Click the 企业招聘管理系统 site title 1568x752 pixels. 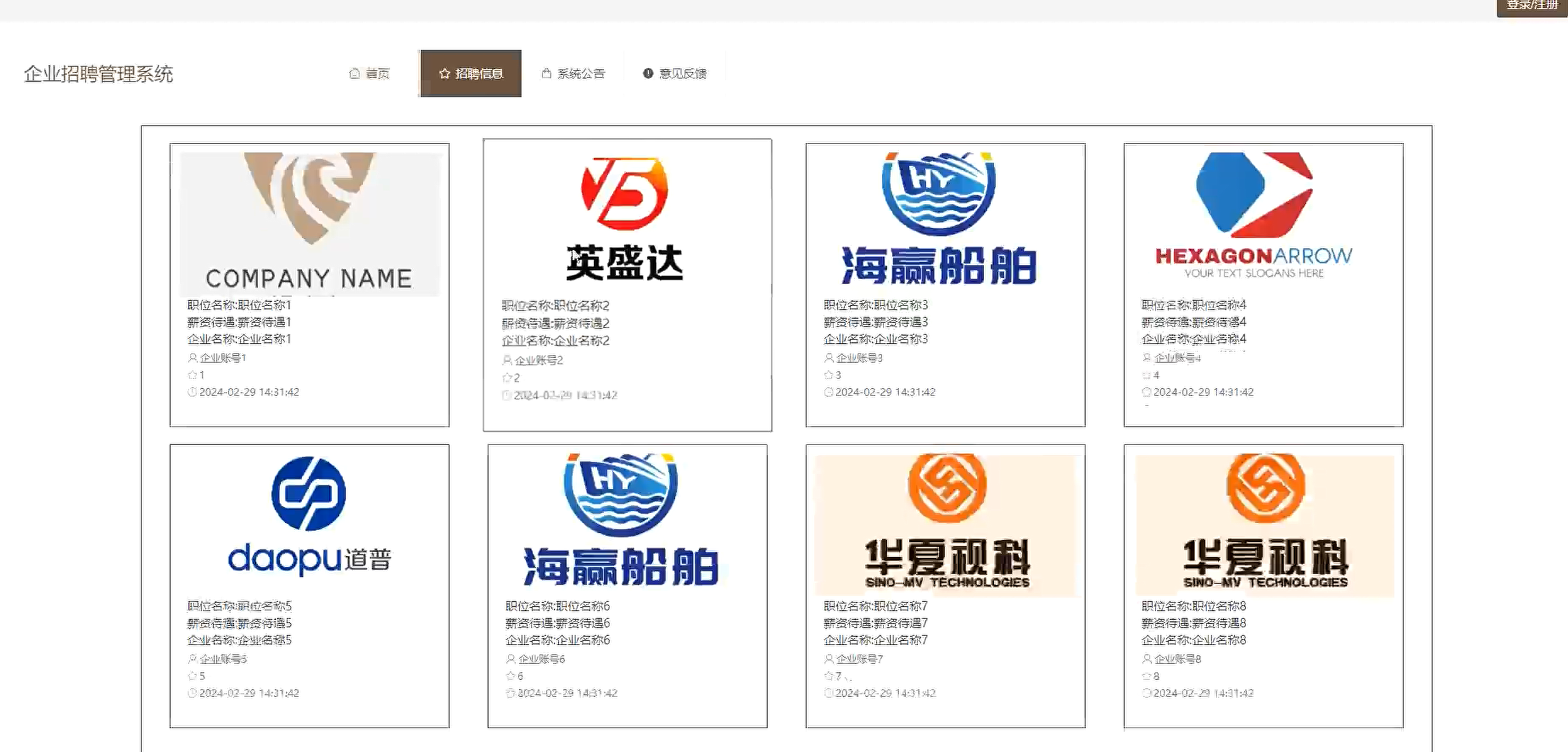point(99,74)
